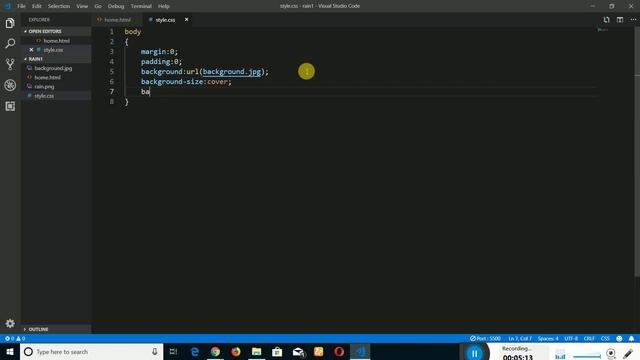Open the File menu
Viewport: 640px width, 360px height.
(21, 6)
